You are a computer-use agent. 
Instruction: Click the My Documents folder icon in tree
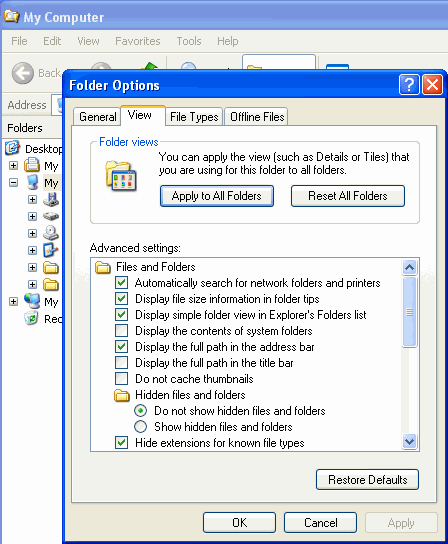[32, 165]
